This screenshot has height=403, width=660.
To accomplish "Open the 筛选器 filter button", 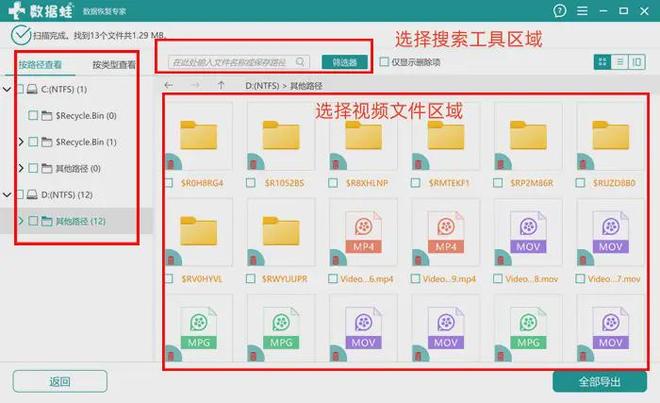I will (x=345, y=62).
